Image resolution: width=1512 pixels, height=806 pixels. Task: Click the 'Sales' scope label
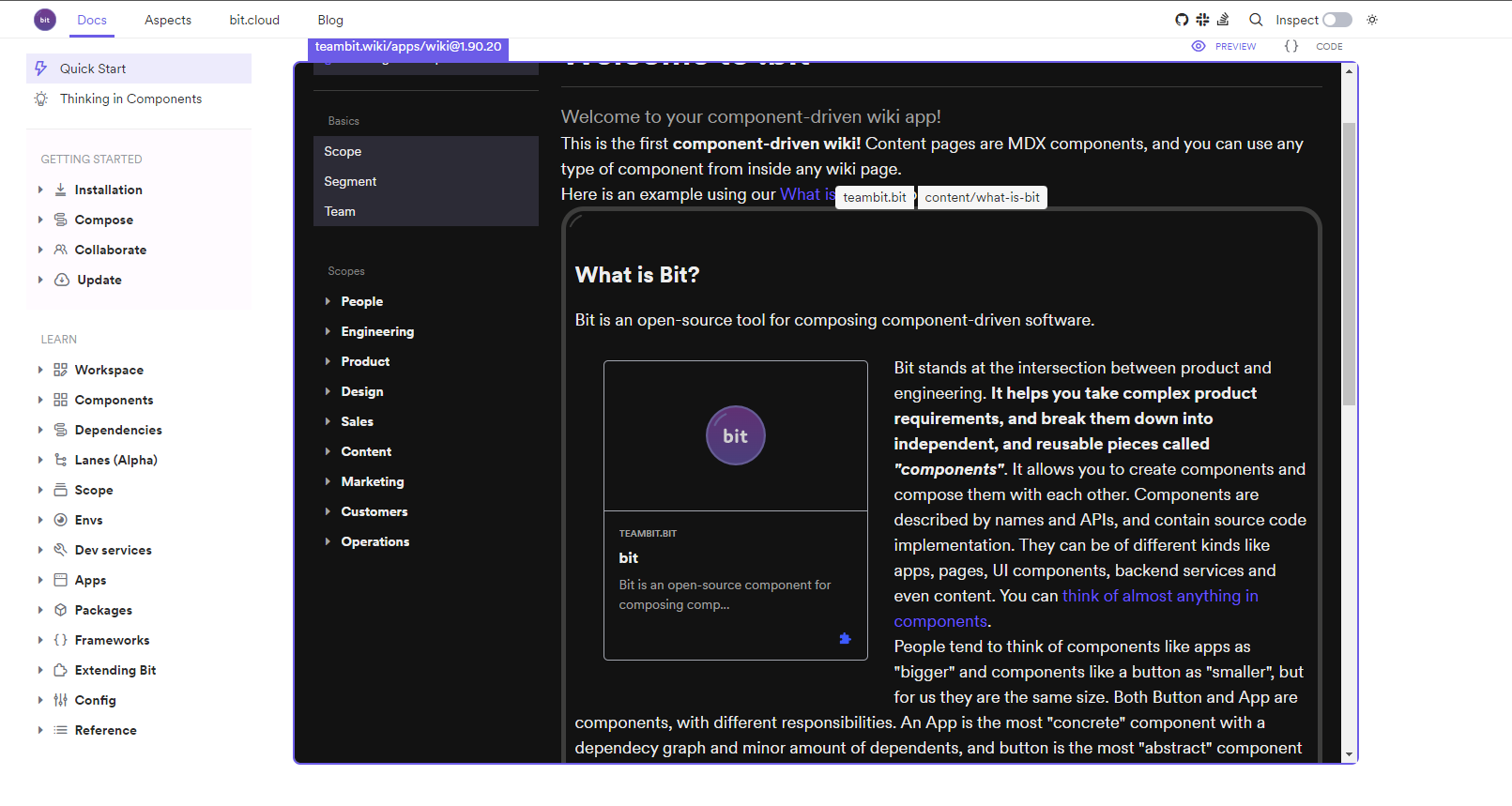pyautogui.click(x=357, y=421)
